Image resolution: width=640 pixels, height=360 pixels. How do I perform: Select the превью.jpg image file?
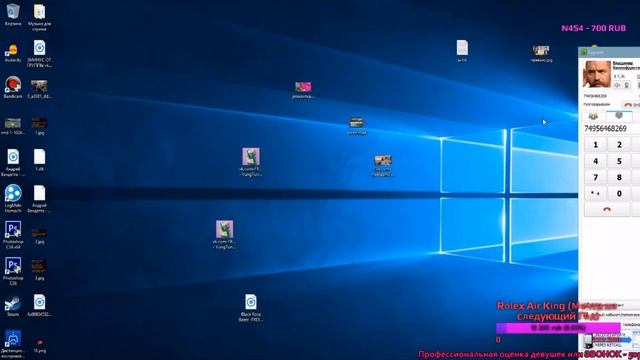click(541, 53)
